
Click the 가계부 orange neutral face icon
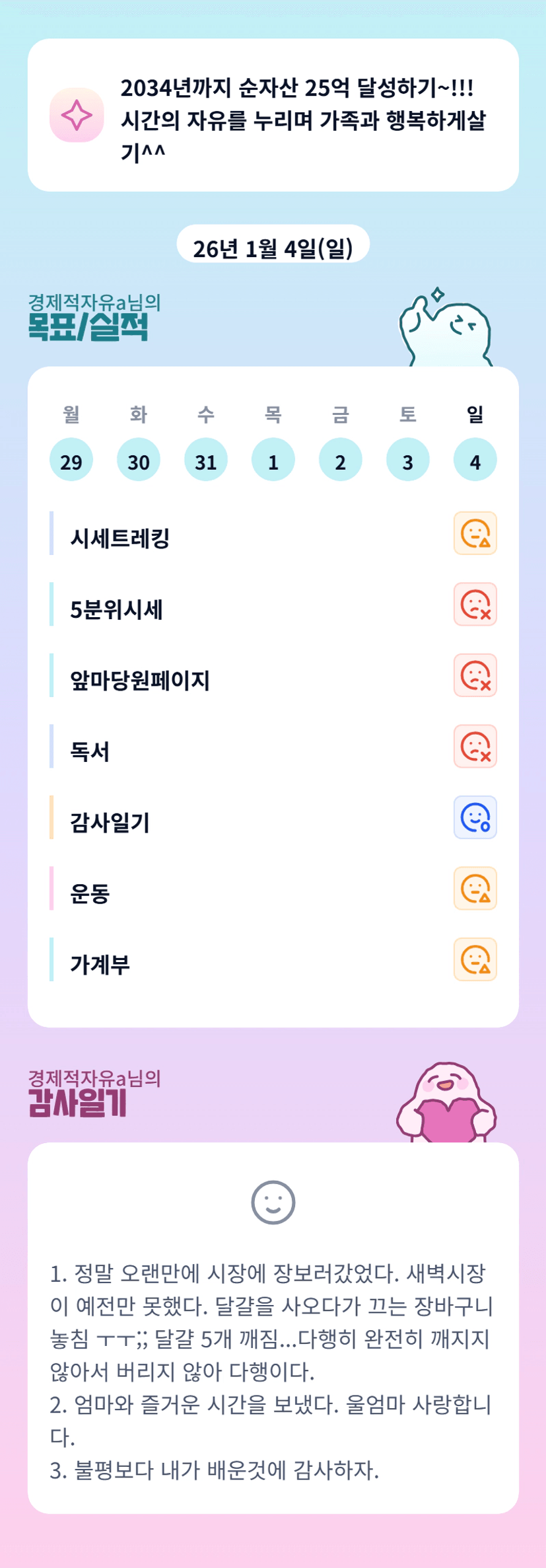[x=475, y=959]
